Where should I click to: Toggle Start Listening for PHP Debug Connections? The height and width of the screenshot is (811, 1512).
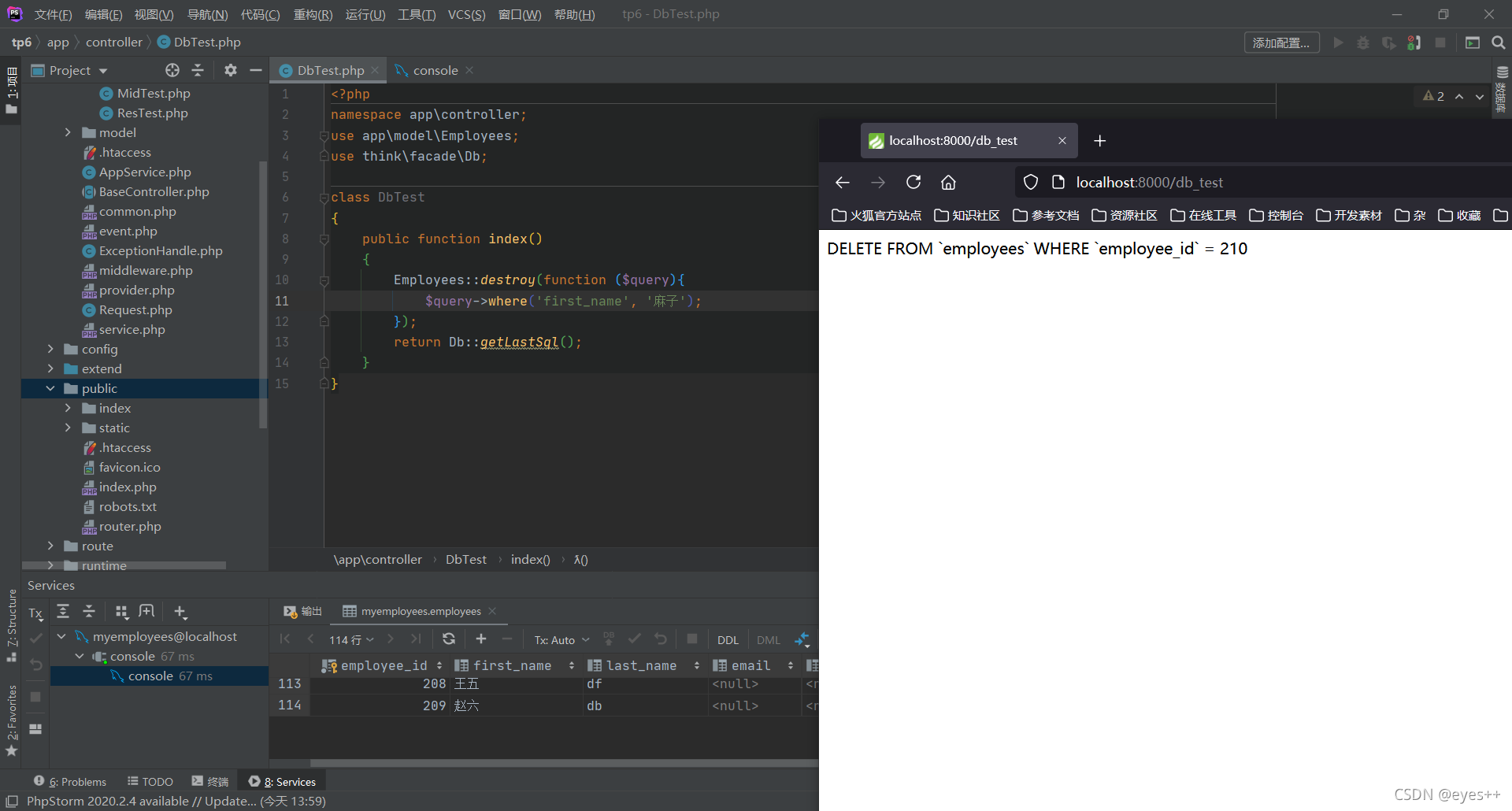coord(1414,43)
